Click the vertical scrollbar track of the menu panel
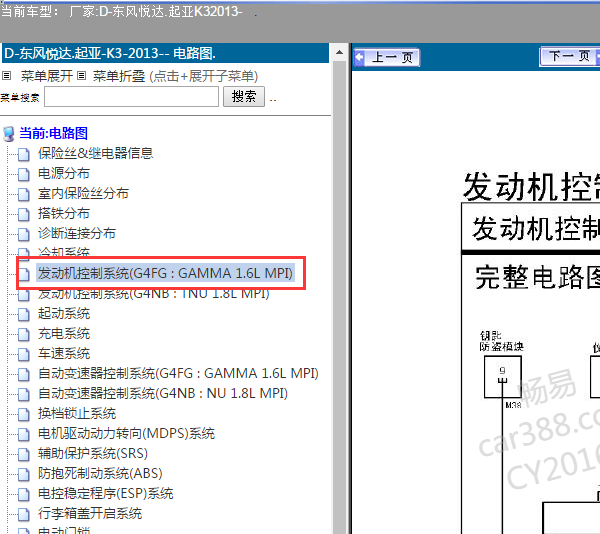Image resolution: width=600 pixels, height=534 pixels. pos(339,297)
